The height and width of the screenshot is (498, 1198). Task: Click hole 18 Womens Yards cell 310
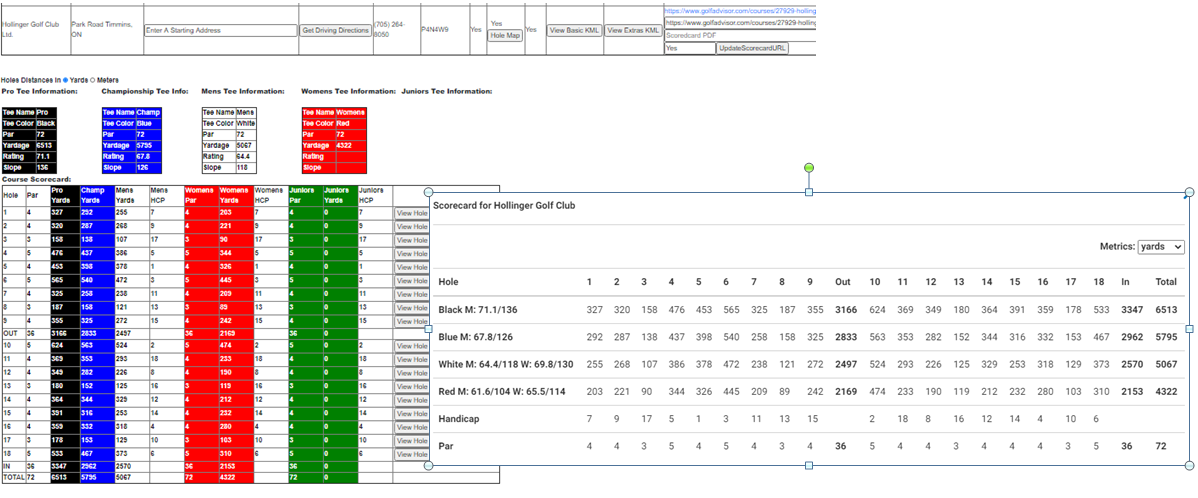click(x=235, y=454)
